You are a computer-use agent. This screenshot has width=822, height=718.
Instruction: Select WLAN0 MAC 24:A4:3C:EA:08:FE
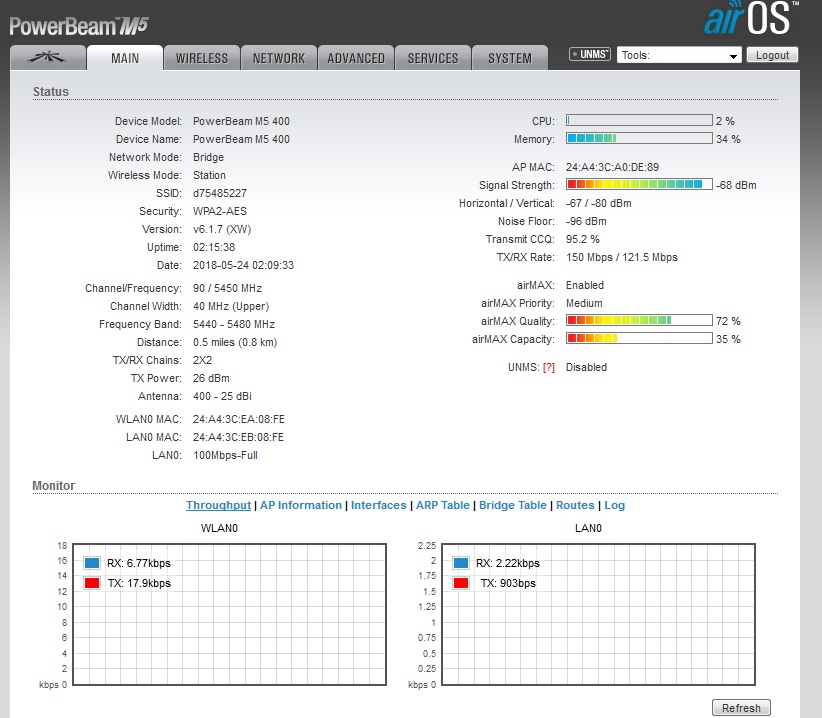tap(239, 419)
